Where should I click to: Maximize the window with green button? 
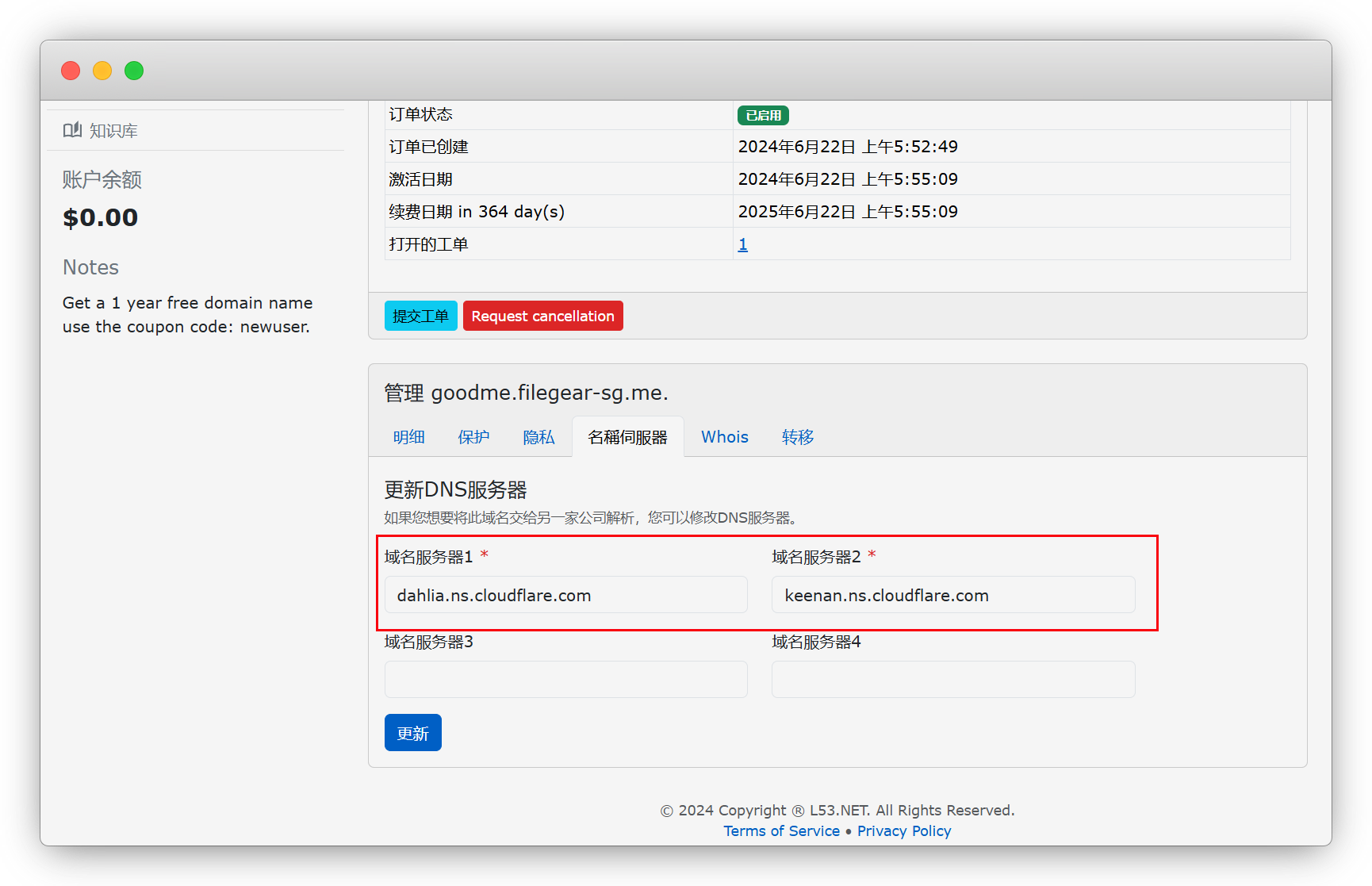(134, 71)
